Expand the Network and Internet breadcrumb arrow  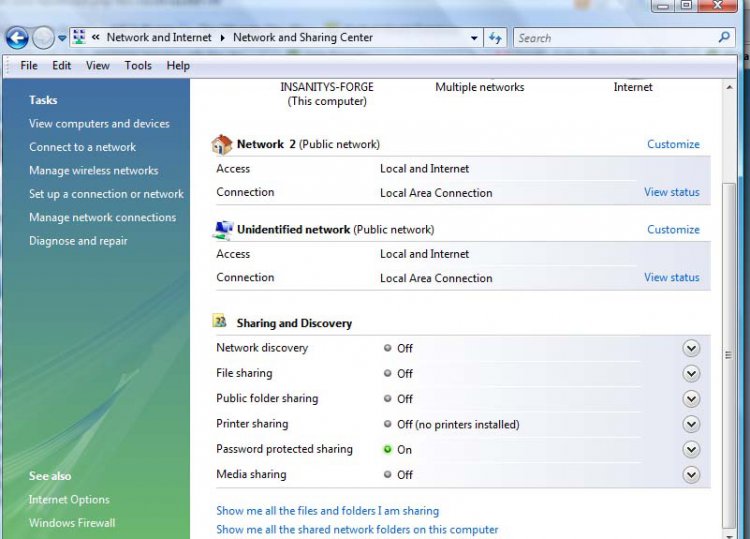pyautogui.click(x=222, y=38)
